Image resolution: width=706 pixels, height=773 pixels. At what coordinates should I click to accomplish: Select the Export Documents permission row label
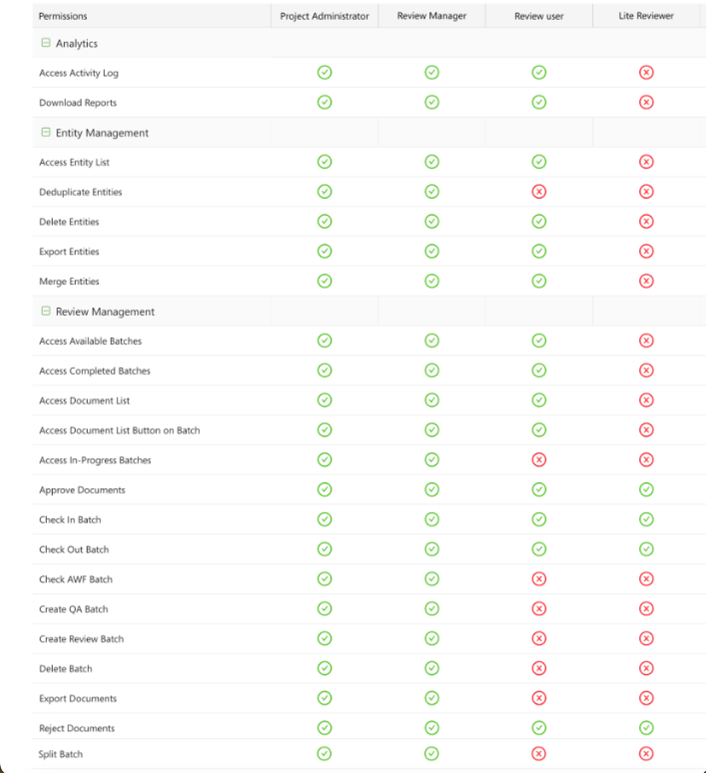tap(78, 698)
